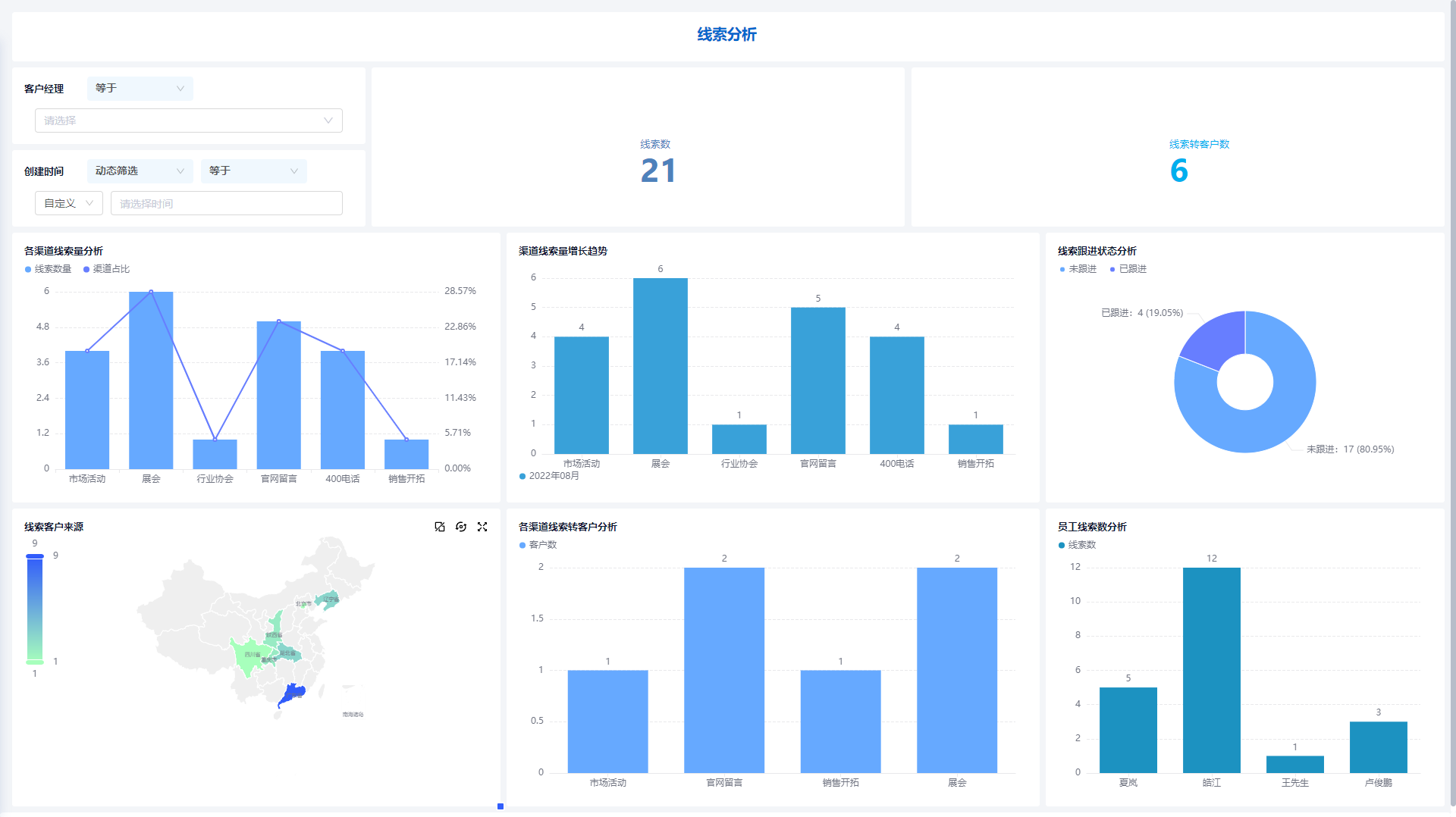Click the 各渠道线索量分析 chart title
Image resolution: width=1456 pixels, height=817 pixels.
coord(64,251)
